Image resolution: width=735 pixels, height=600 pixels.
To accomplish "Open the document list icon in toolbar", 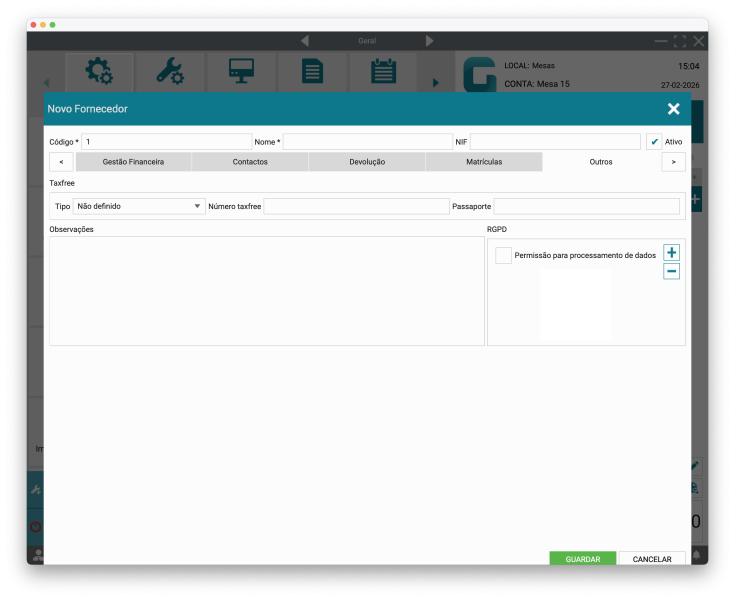I will click(312, 72).
